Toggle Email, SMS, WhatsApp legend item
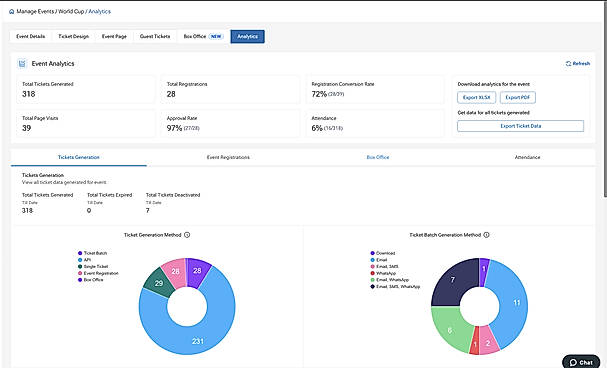This screenshot has width=607, height=368. [x=395, y=287]
